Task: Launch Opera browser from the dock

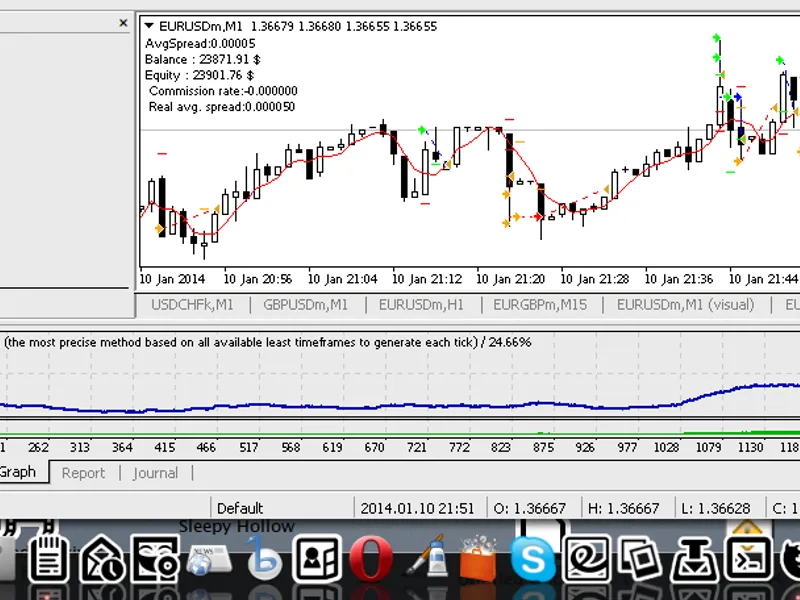Action: coord(371,559)
